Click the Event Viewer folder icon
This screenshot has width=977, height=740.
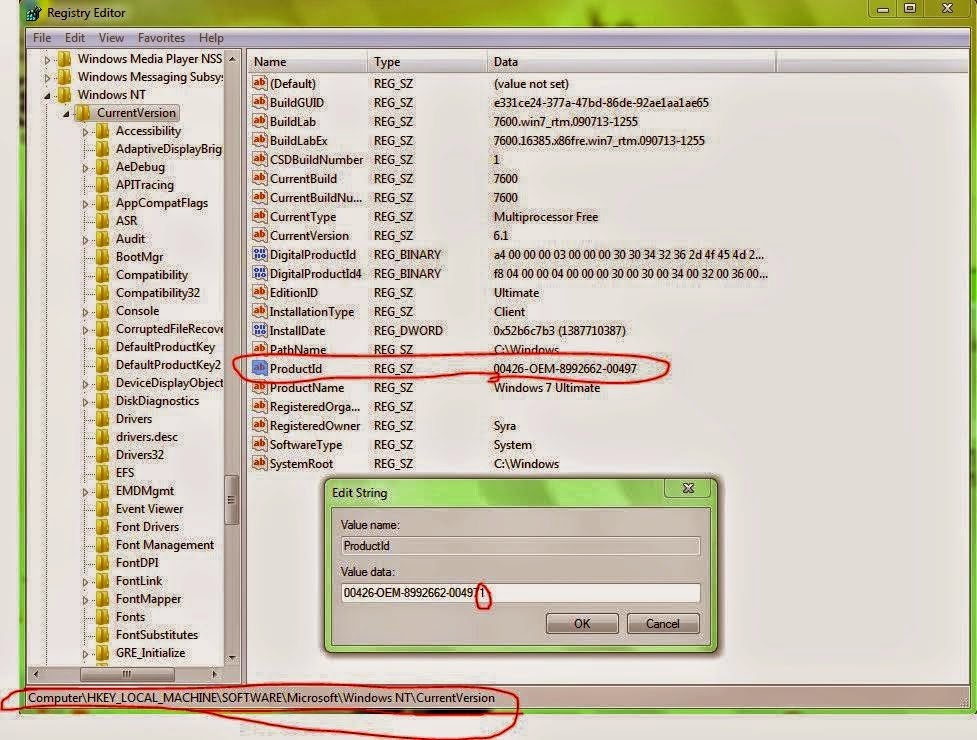pos(103,509)
